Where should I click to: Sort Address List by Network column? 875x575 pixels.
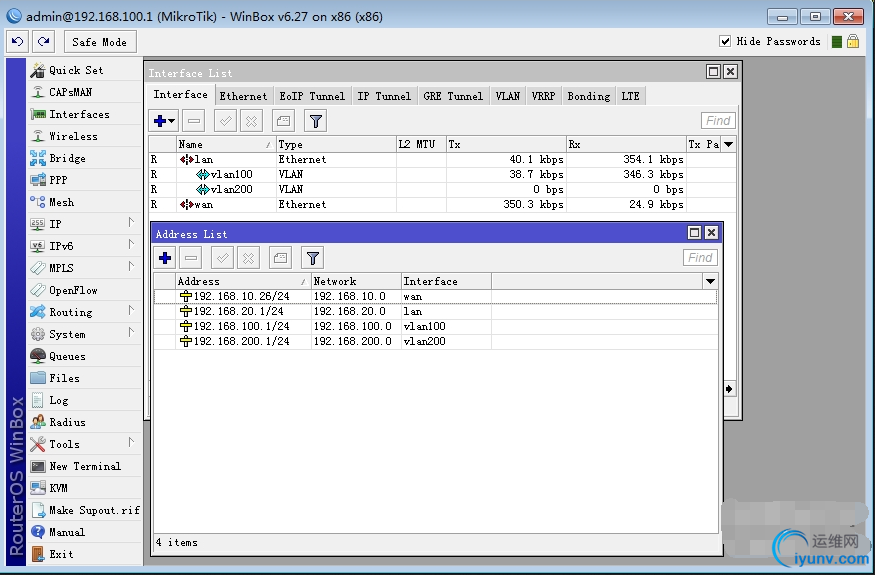[356, 281]
